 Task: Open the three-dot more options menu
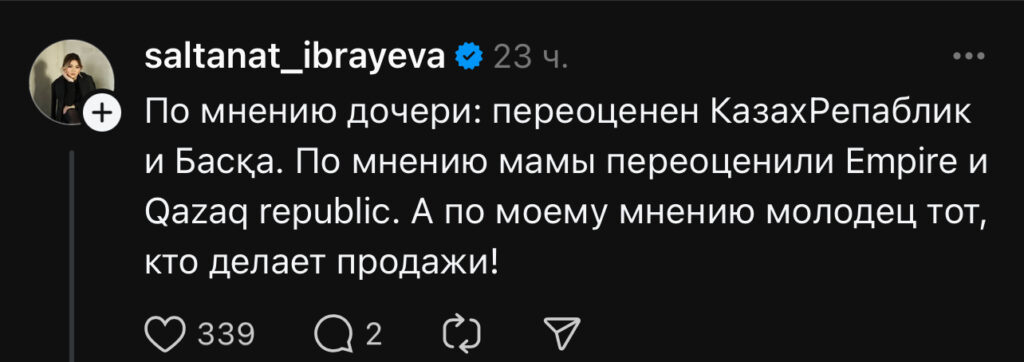968,57
